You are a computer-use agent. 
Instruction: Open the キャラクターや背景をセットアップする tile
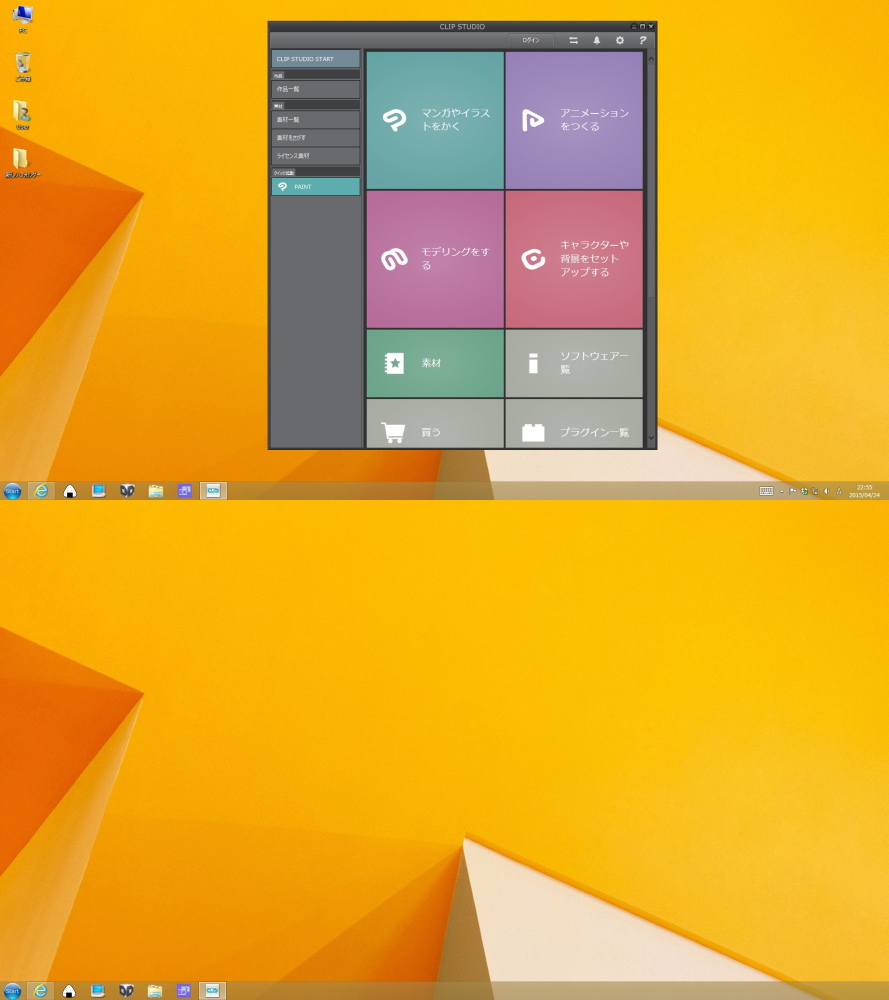pos(574,259)
